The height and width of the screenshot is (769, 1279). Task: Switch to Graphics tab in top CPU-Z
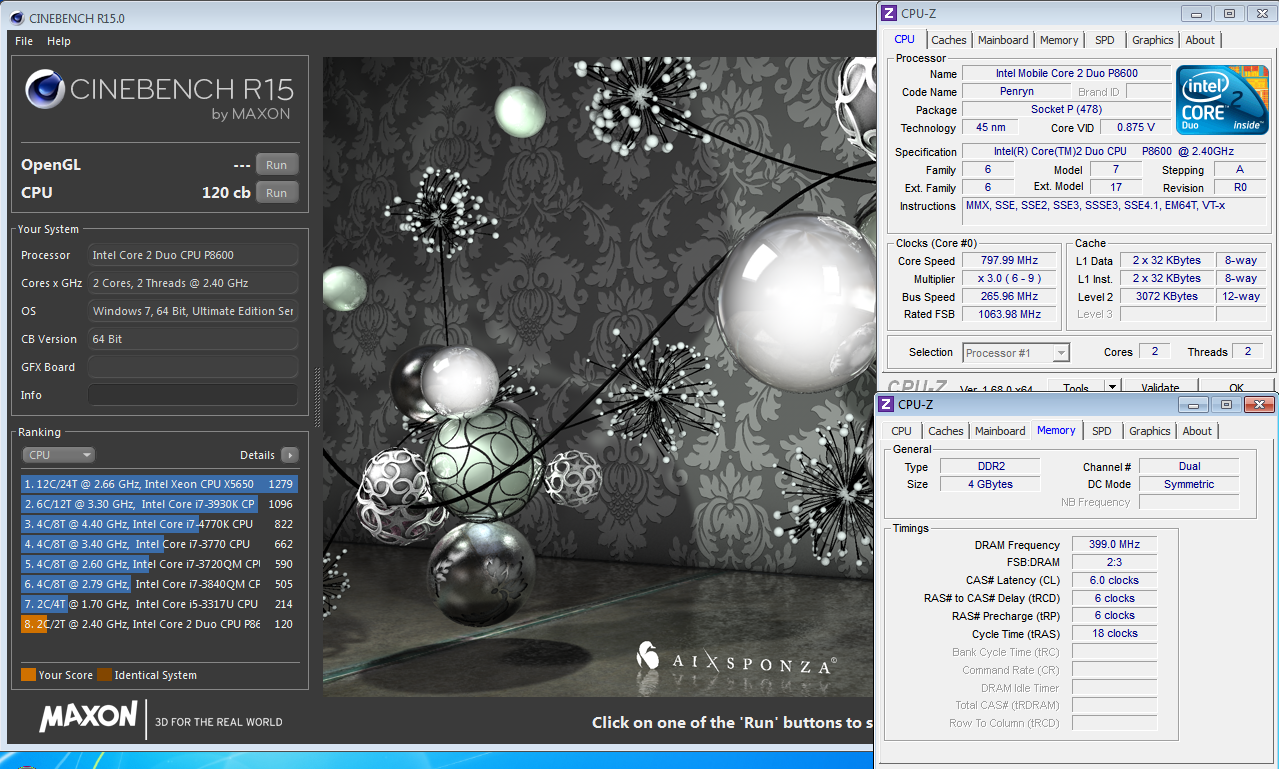pyautogui.click(x=1153, y=40)
